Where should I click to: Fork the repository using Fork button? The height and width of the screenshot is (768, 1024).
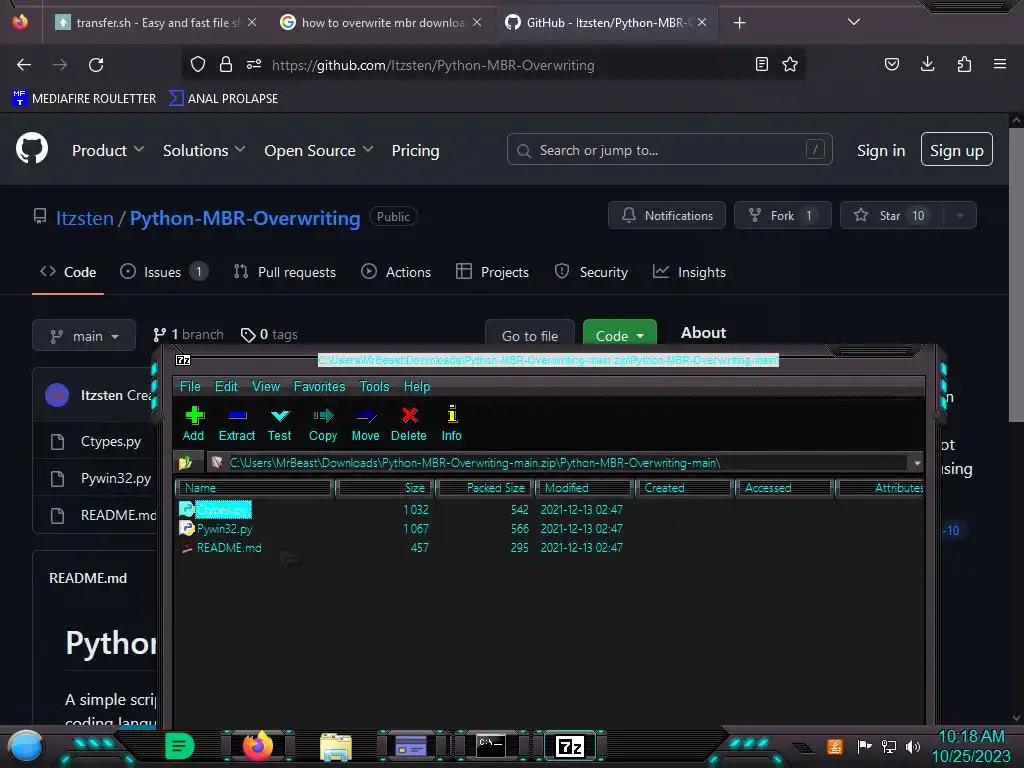[x=782, y=216]
